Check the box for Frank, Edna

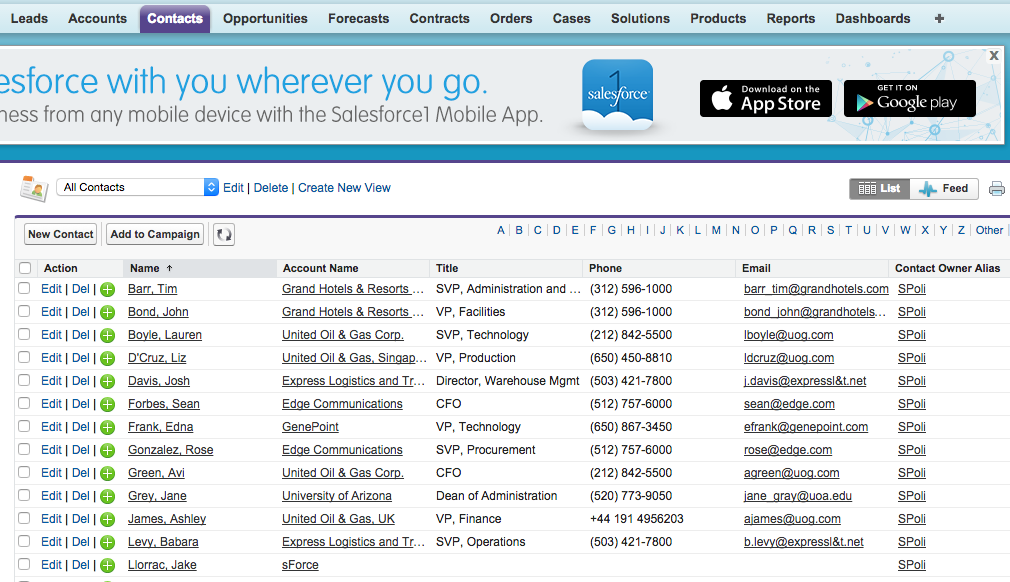click(x=24, y=426)
